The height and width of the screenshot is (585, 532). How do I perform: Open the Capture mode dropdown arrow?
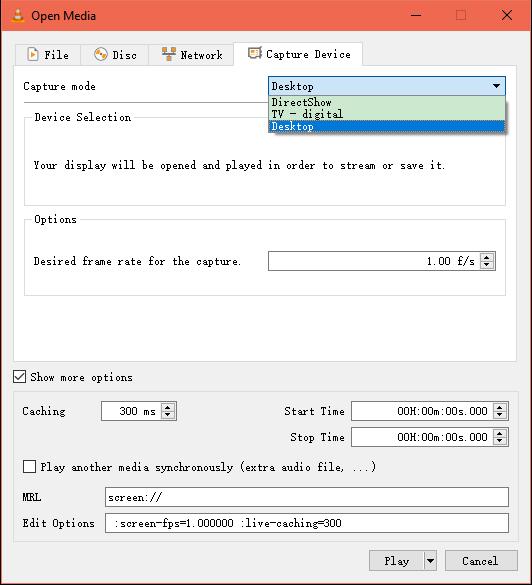pos(496,86)
